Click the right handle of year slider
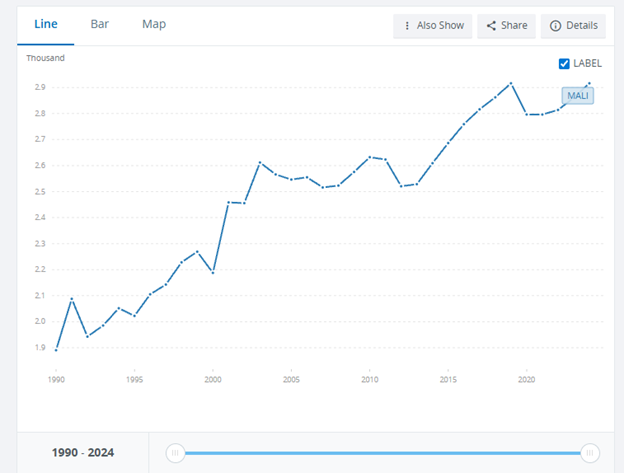Viewport: 624px width, 473px height. tap(590, 452)
